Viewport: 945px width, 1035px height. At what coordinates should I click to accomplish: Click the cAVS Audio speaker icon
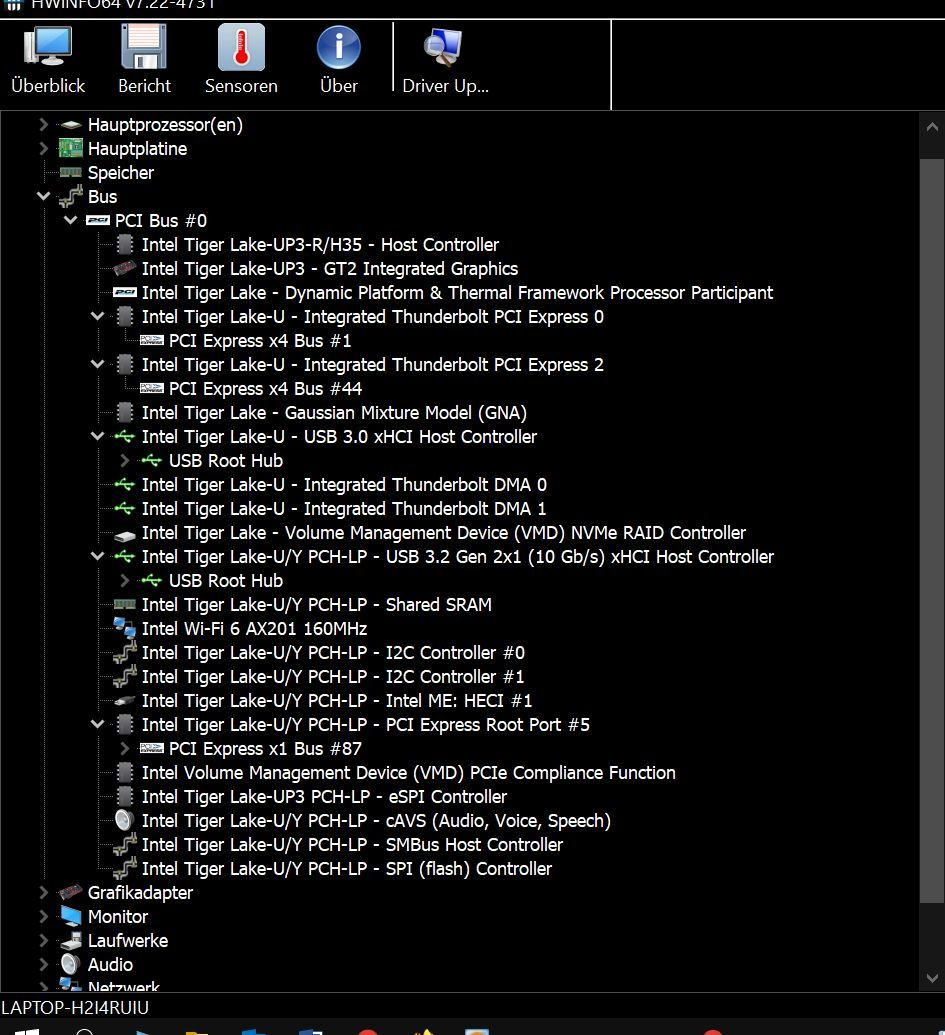coord(125,820)
